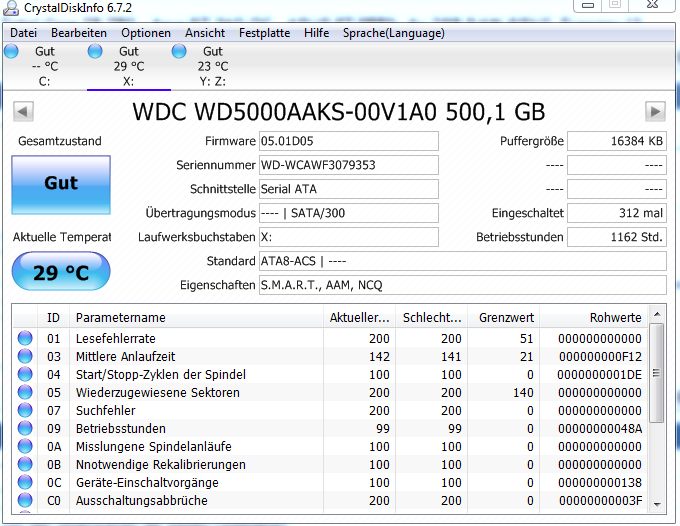Viewport: 680px width, 526px height.
Task: Select drive X: status orb
Action: coord(95,51)
